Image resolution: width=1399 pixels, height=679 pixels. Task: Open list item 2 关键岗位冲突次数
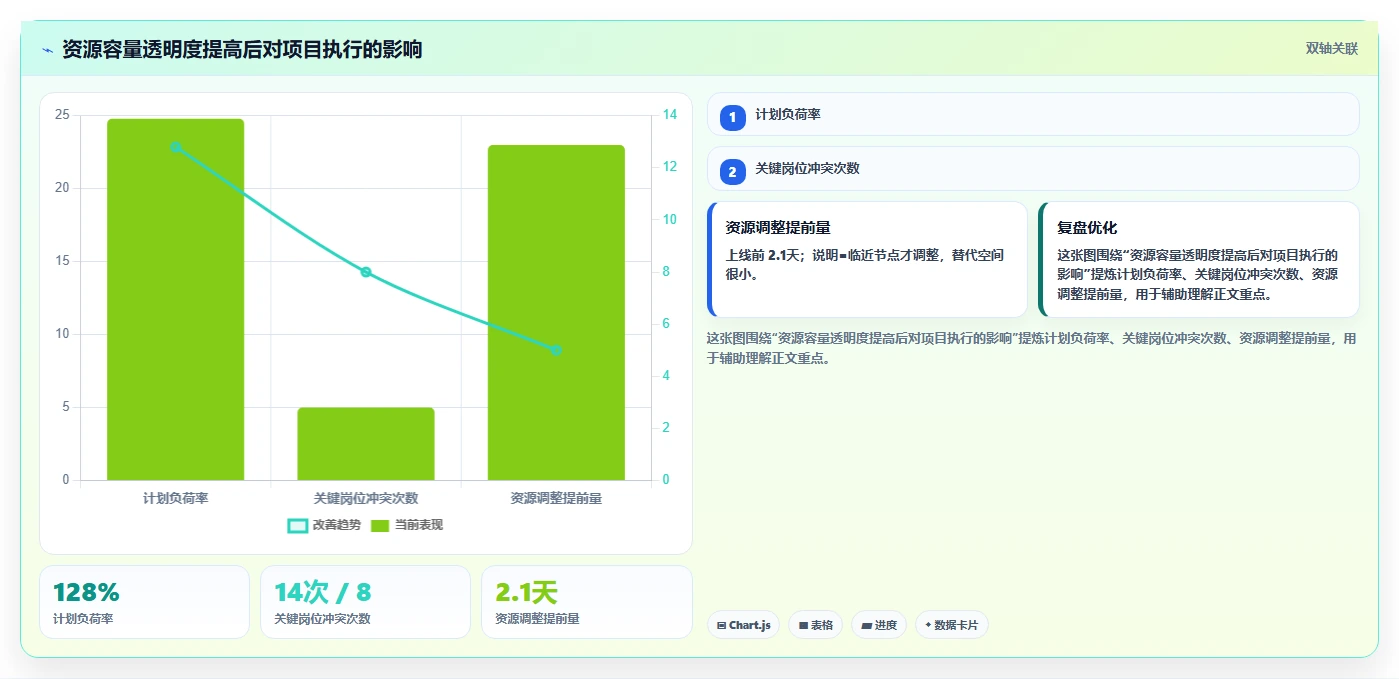click(1033, 169)
